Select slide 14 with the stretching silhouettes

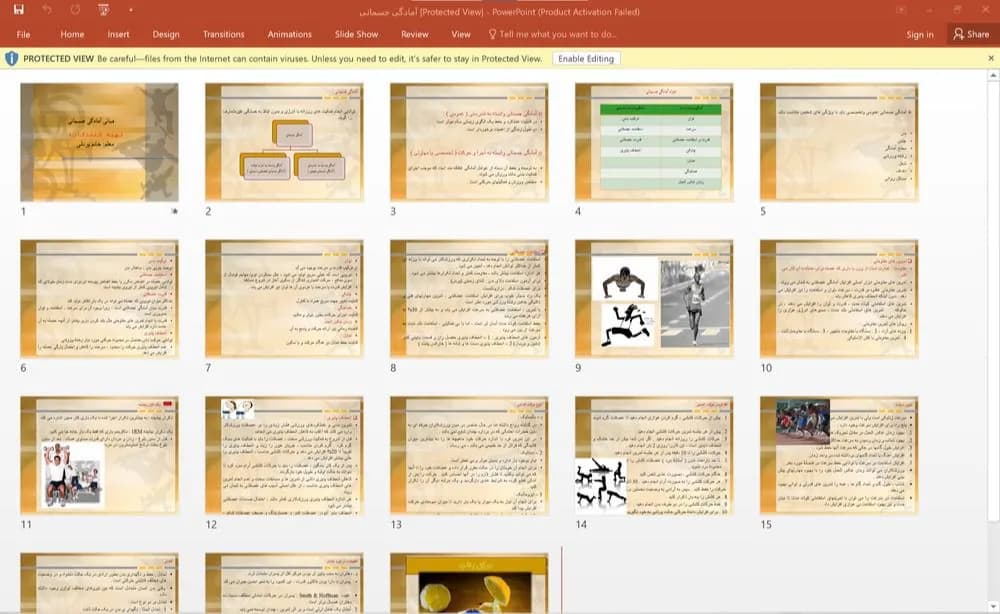[x=654, y=455]
